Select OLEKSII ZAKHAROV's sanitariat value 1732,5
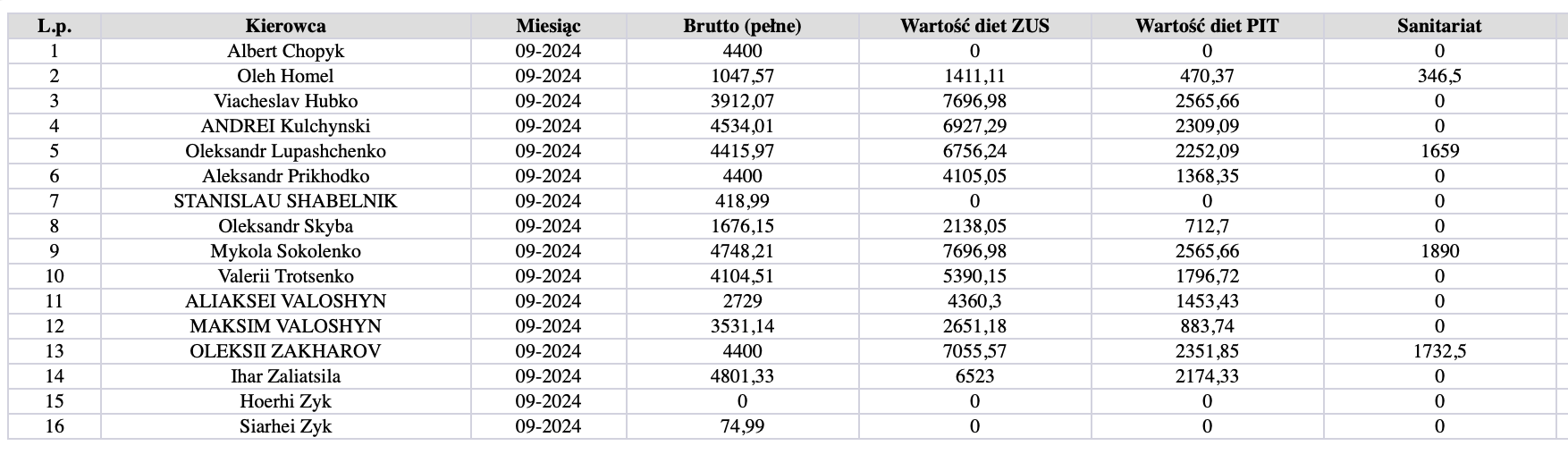Screen dimensions: 1568x454 coord(1439,351)
